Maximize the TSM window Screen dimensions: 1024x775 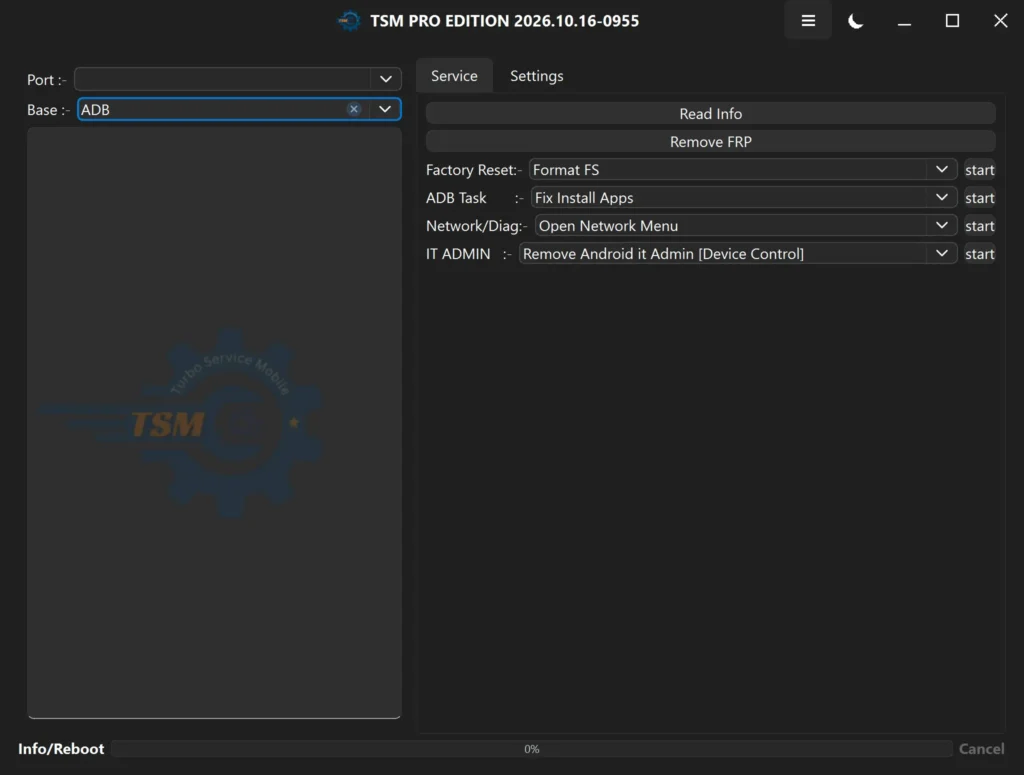coord(952,21)
